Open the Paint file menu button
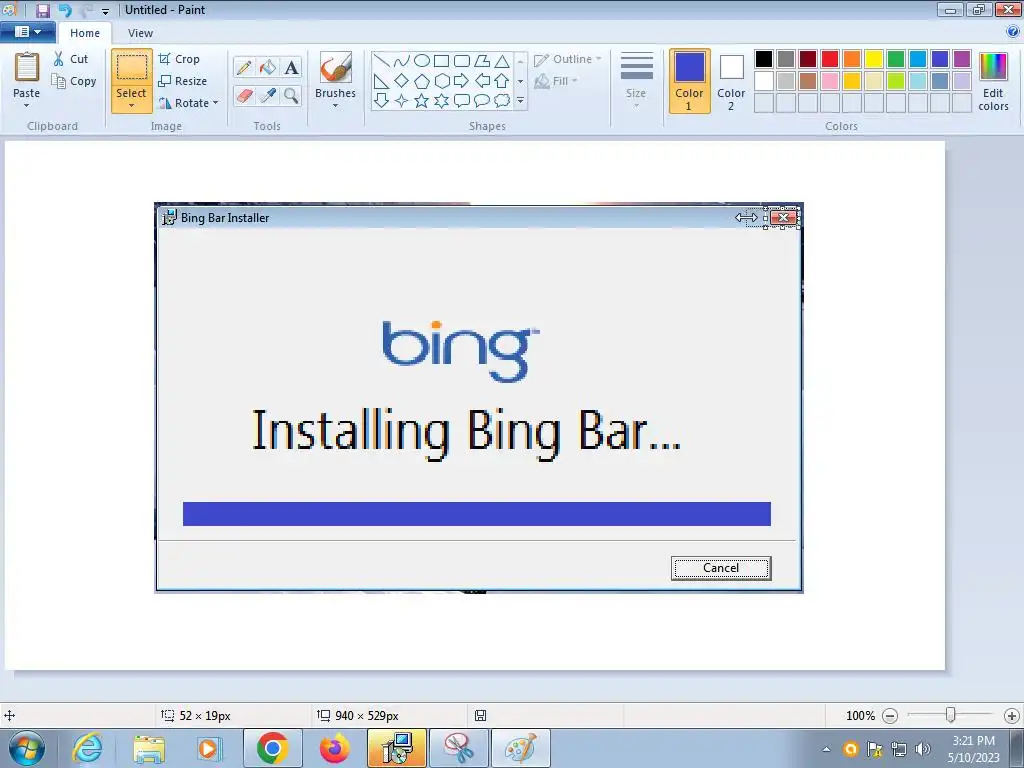Screen dimensions: 1024x768 (27, 31)
